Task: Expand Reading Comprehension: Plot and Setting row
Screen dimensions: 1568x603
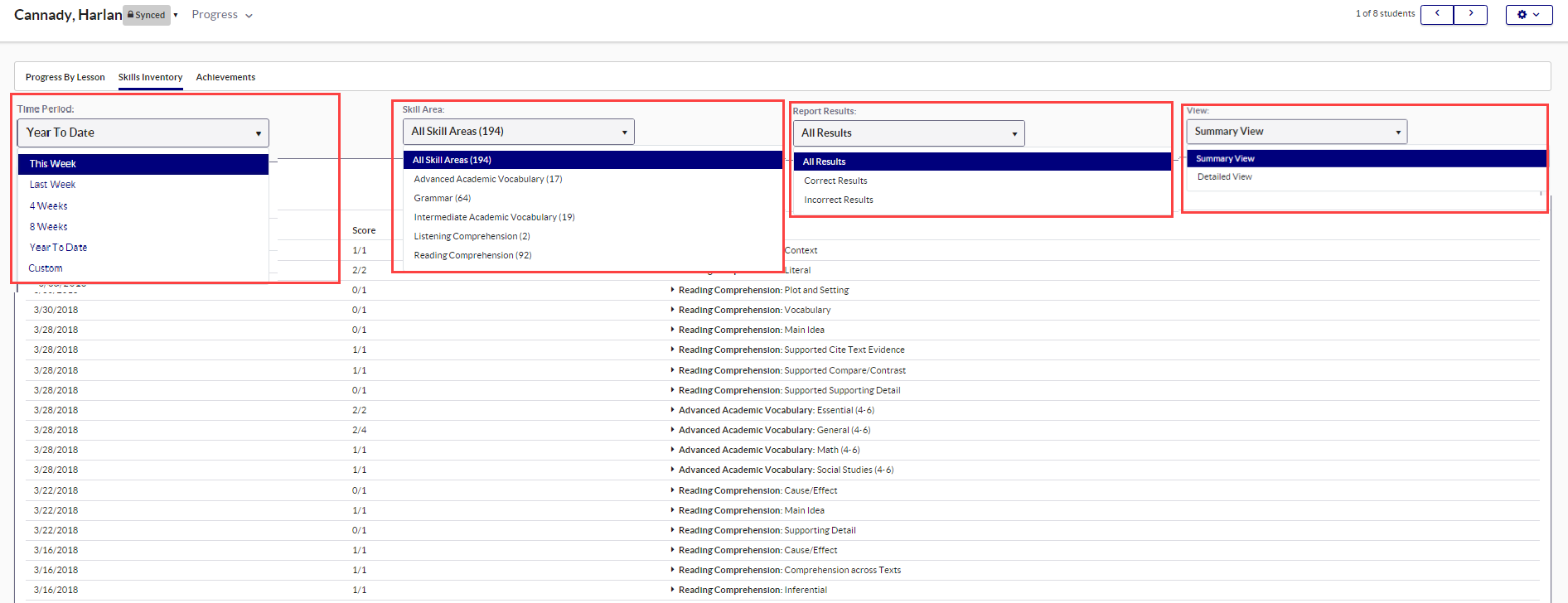Action: pyautogui.click(x=672, y=290)
